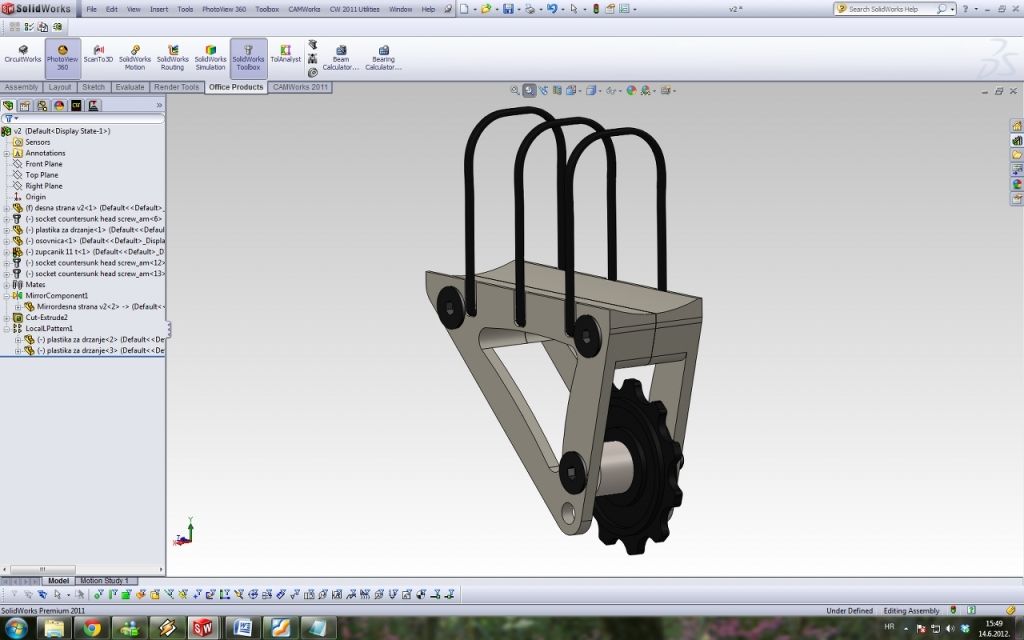
Task: Toggle the PhotoView 360 add-in
Action: 63,58
